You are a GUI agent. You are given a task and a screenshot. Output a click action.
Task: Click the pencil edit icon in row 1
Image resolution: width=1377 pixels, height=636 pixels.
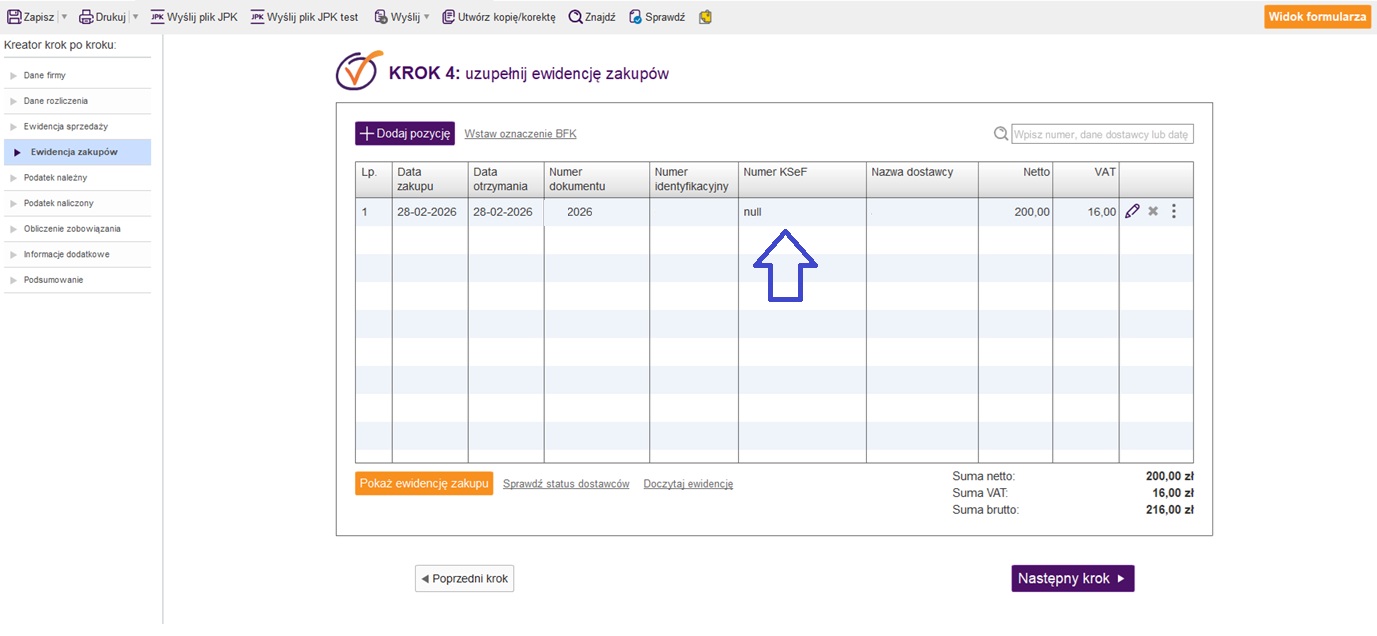[x=1132, y=211]
